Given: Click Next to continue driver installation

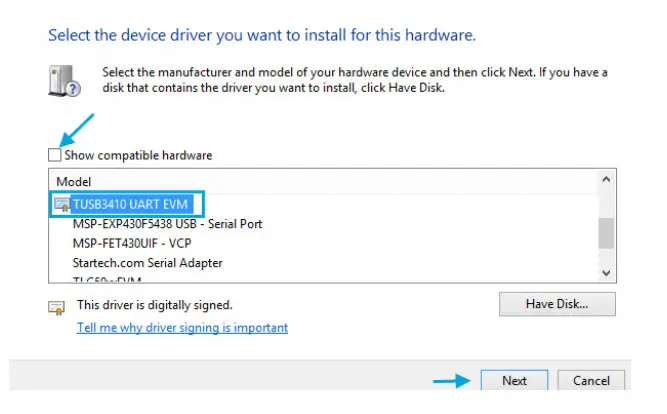Looking at the screenshot, I should point(514,381).
